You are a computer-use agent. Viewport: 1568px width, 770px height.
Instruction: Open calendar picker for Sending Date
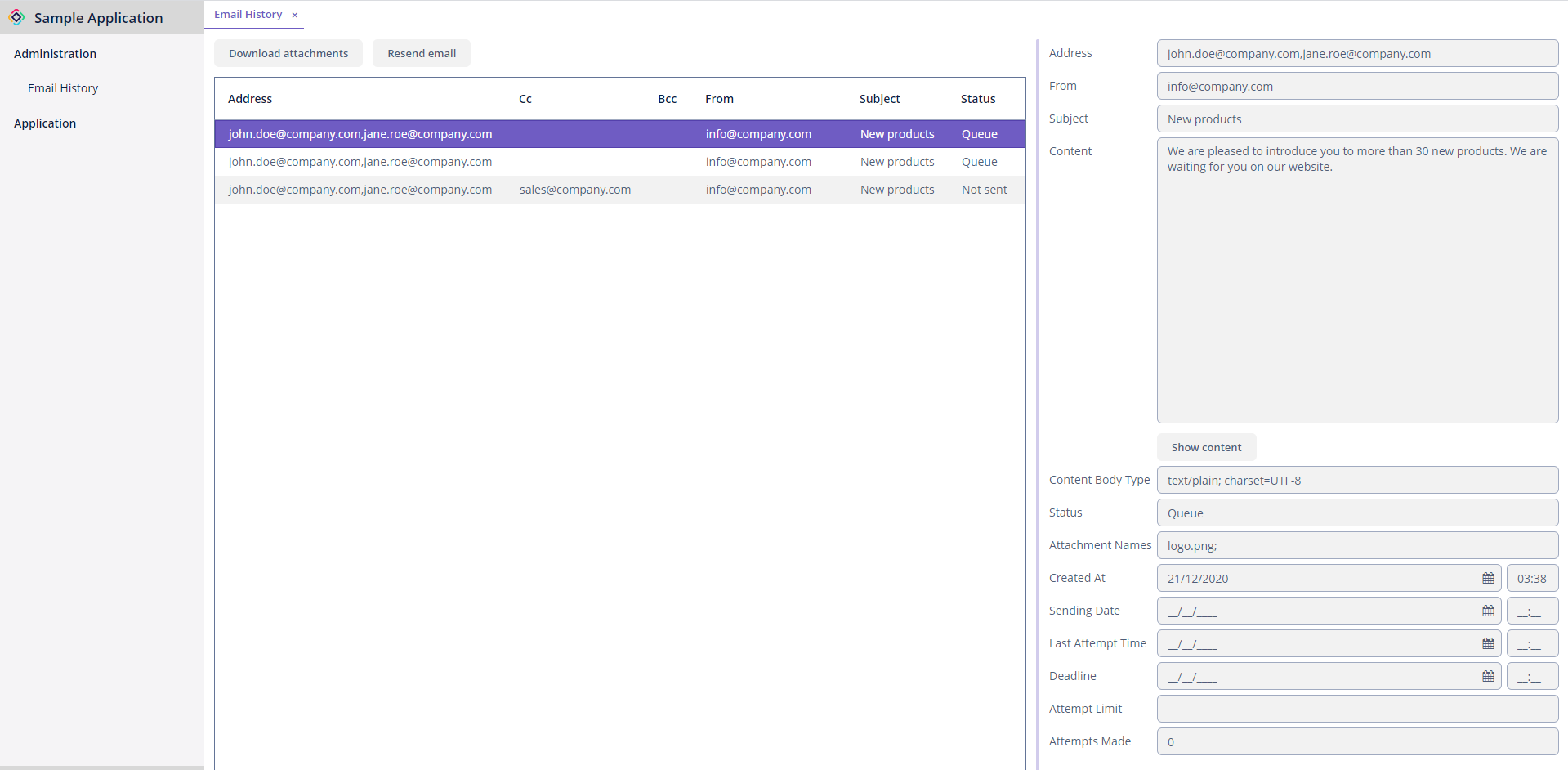1488,611
